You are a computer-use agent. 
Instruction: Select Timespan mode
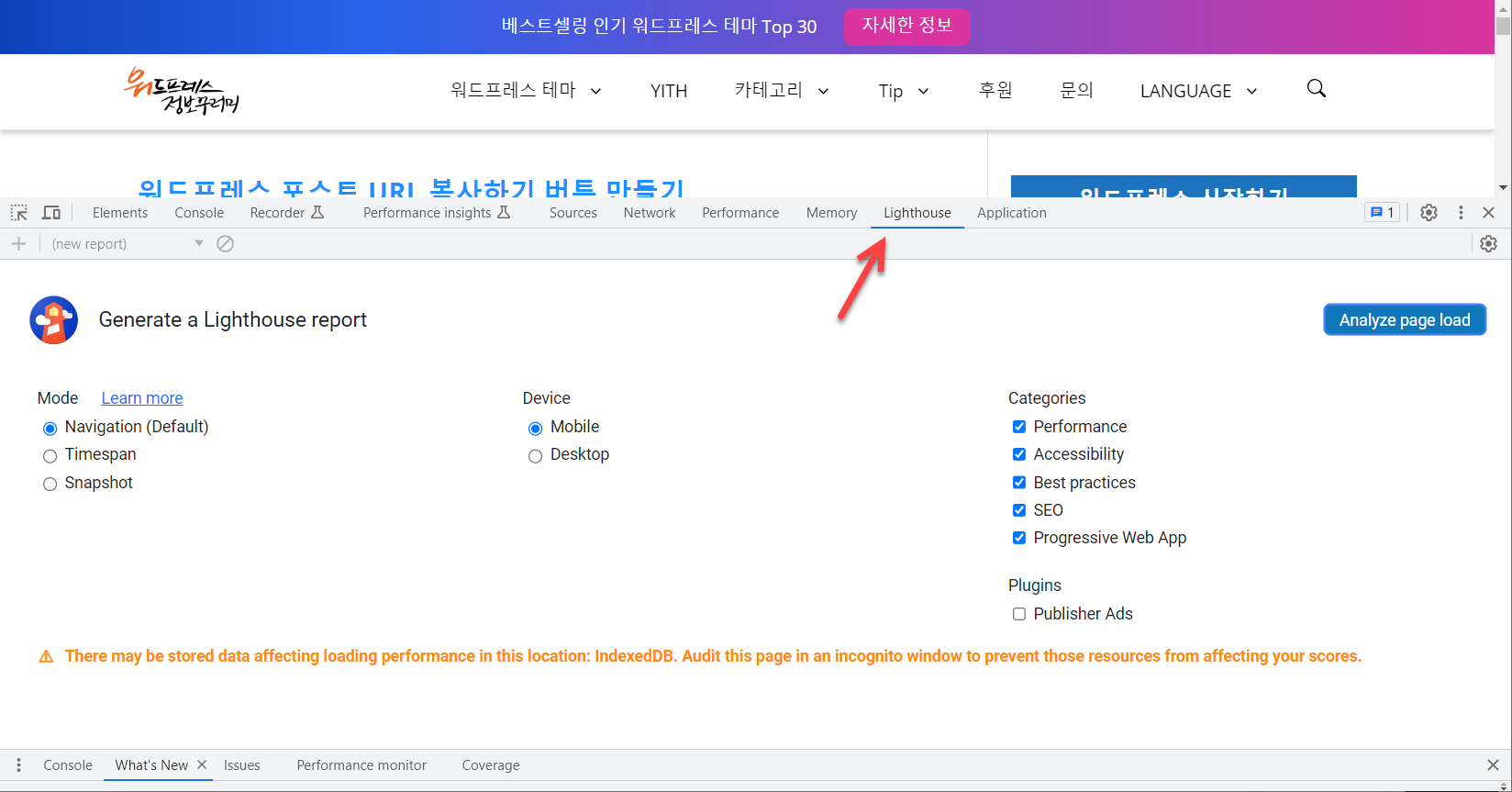[x=50, y=456]
